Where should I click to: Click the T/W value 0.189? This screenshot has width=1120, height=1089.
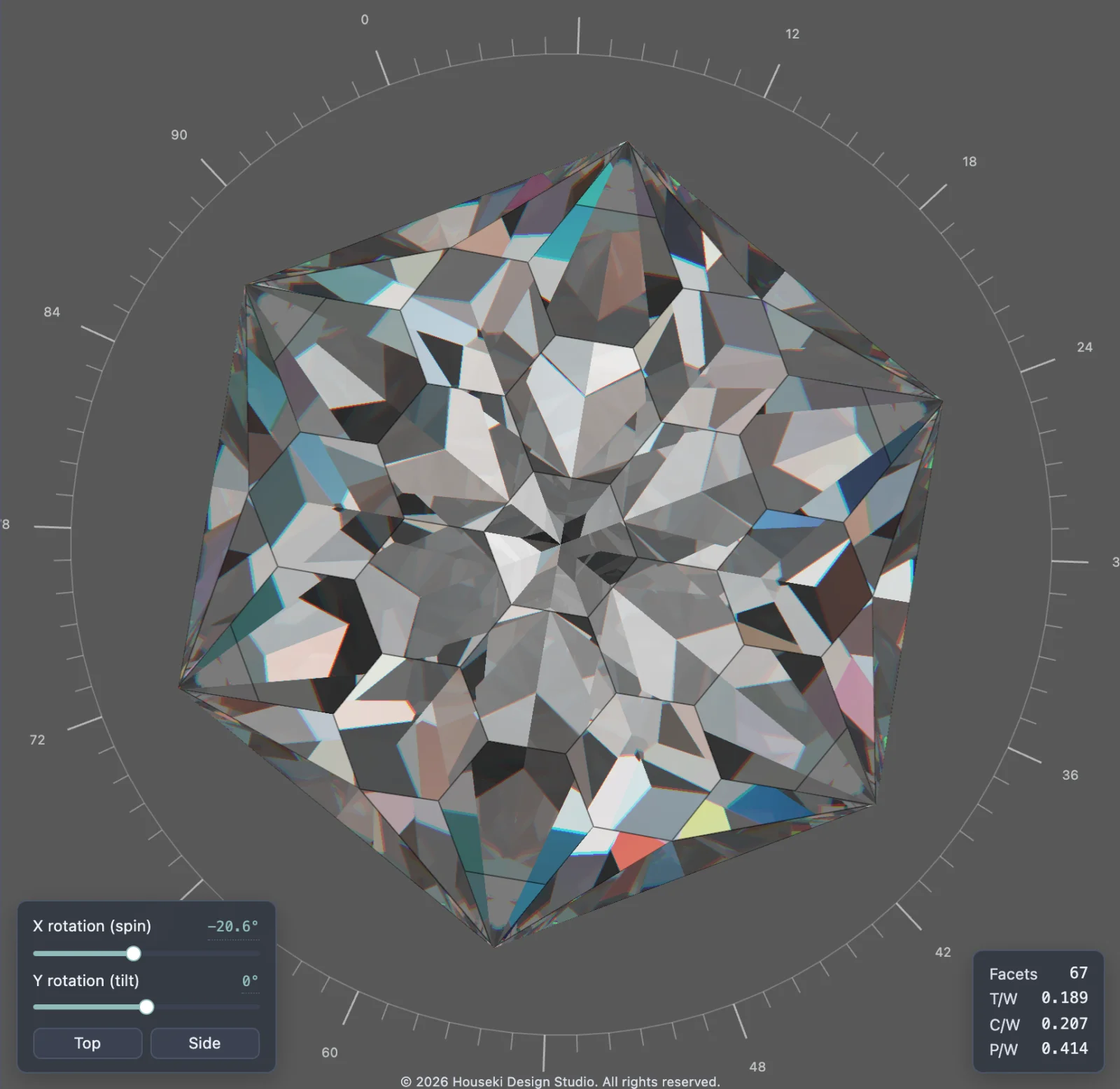tap(1064, 998)
